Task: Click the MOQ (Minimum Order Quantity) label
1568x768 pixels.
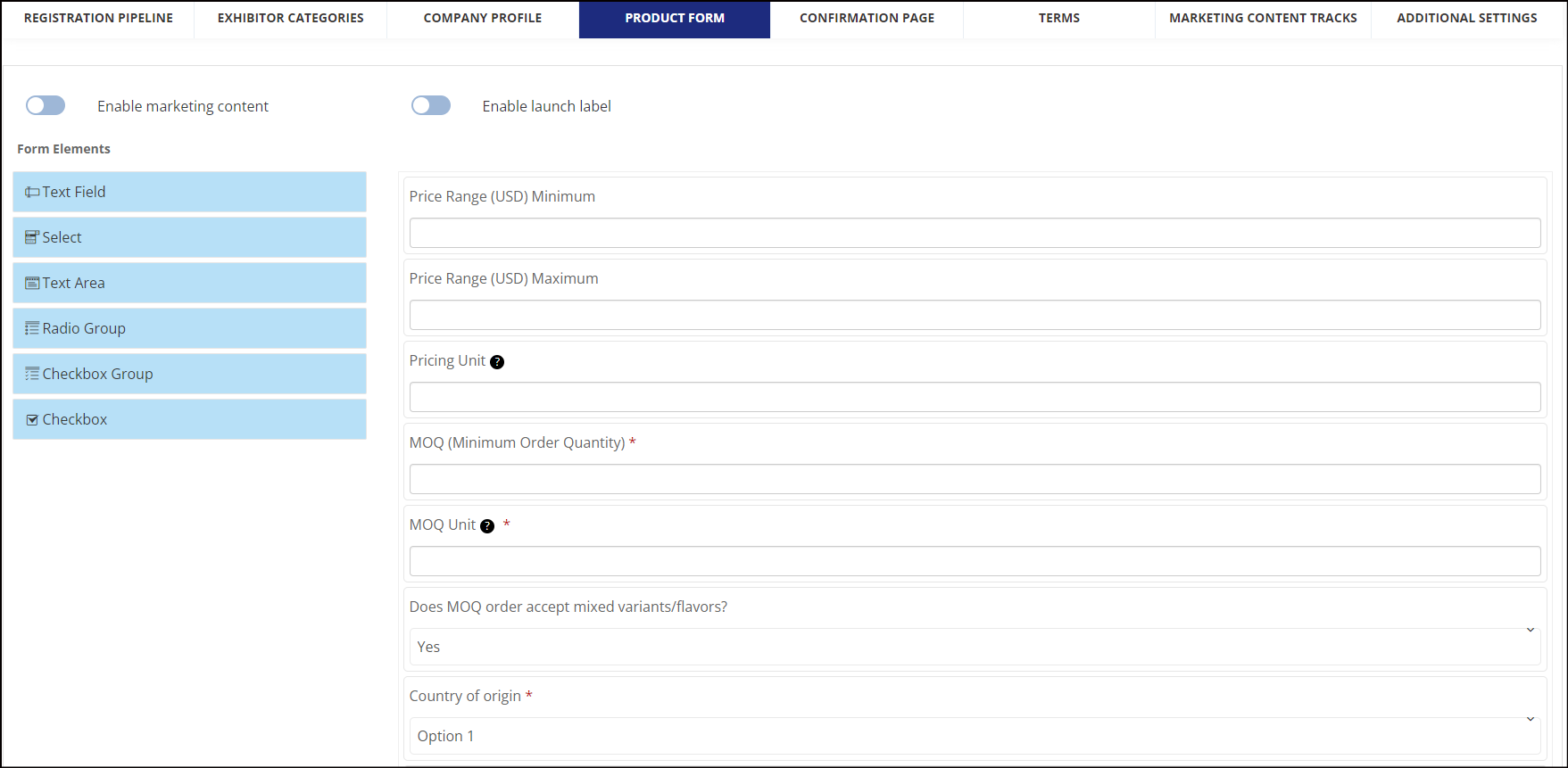Action: point(518,442)
